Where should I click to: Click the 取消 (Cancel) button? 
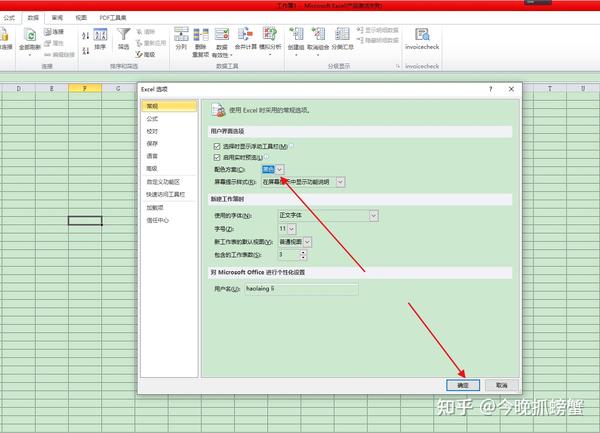click(502, 385)
